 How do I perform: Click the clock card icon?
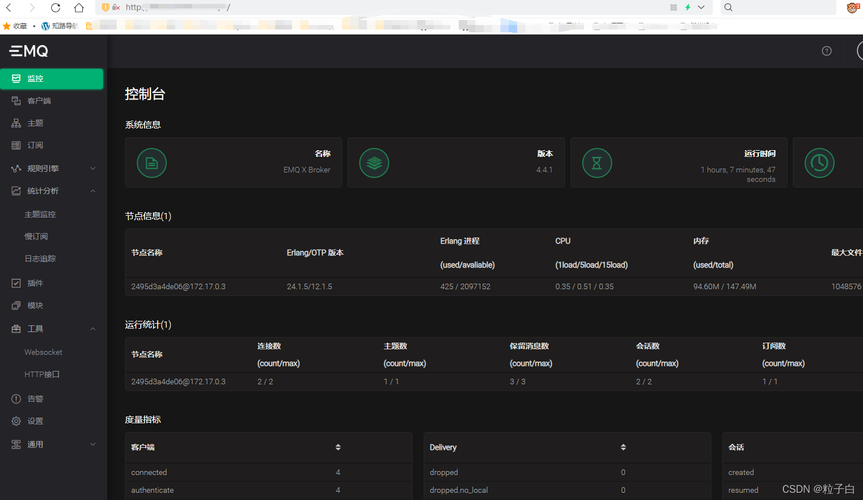coord(820,163)
